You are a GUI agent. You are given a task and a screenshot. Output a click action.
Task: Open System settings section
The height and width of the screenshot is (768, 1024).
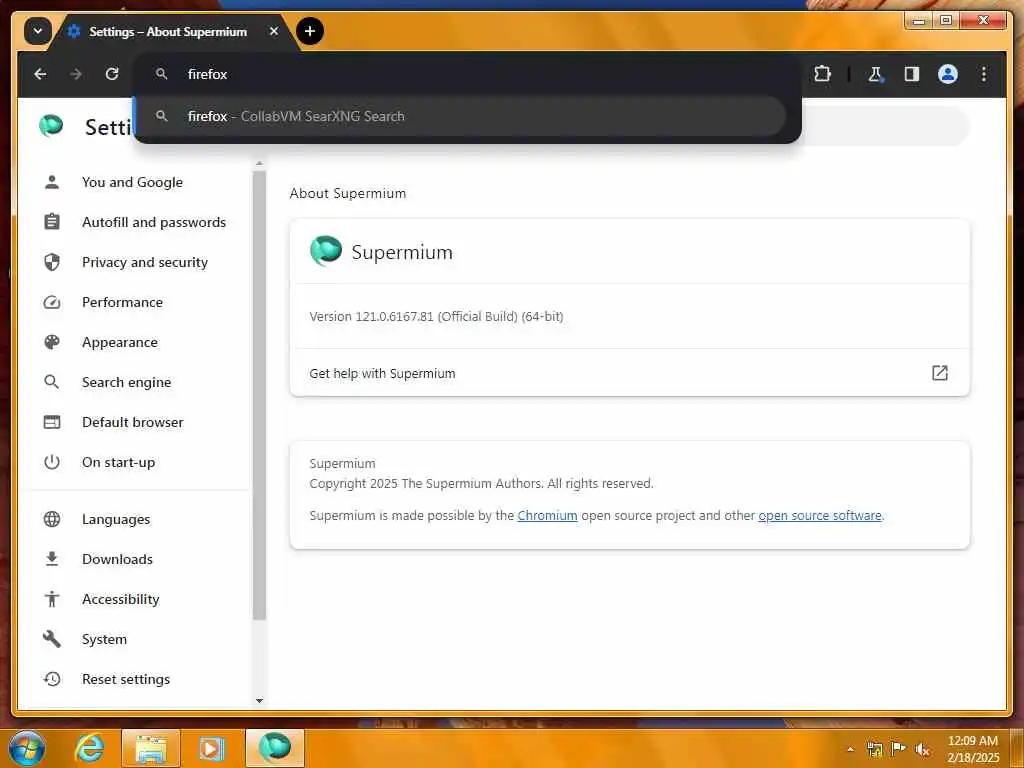(x=104, y=639)
